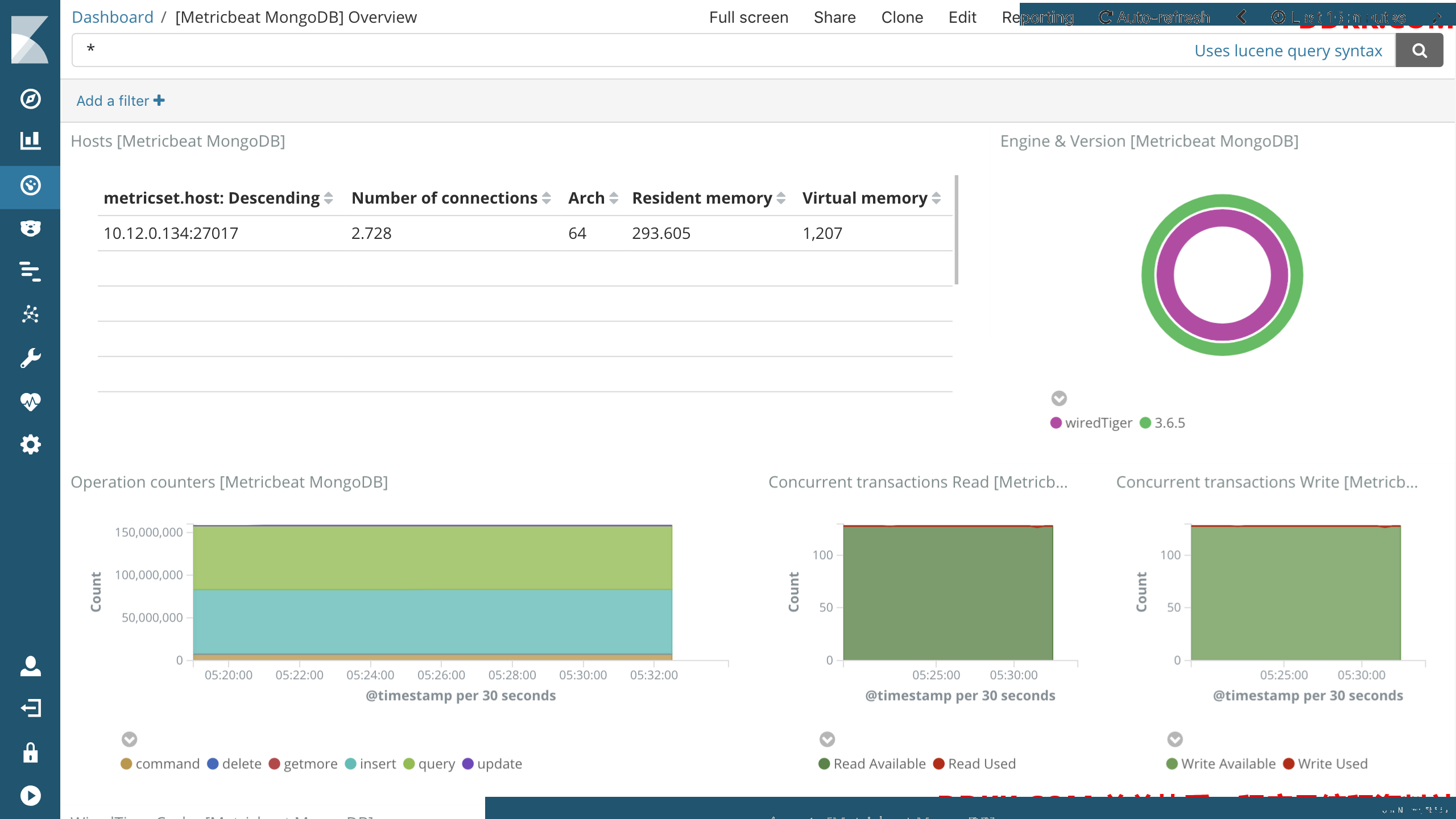Click the Kibana logo in the sidebar
The height and width of the screenshot is (819, 1456).
click(30, 40)
